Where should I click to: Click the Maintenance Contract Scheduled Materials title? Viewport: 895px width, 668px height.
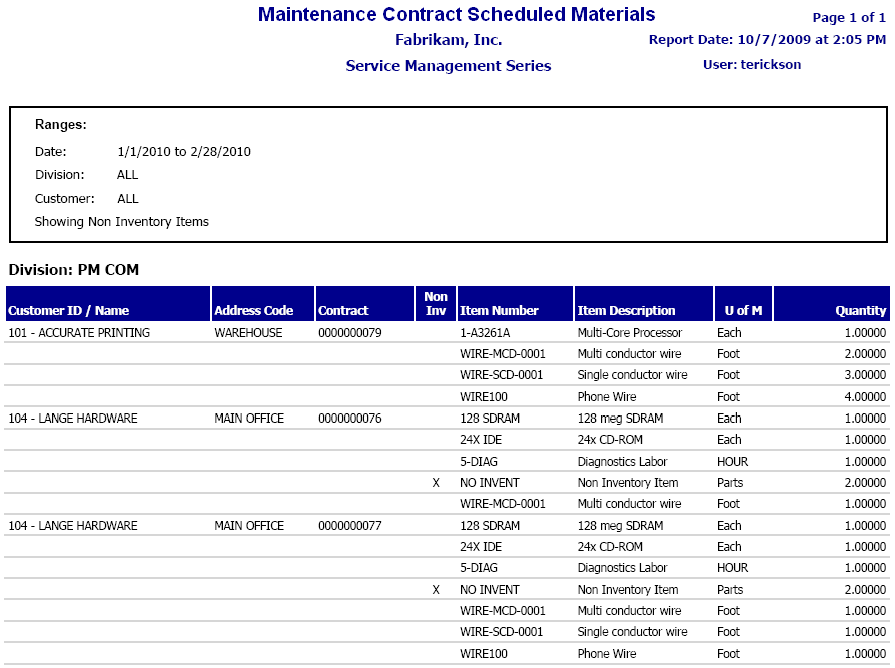pos(456,15)
